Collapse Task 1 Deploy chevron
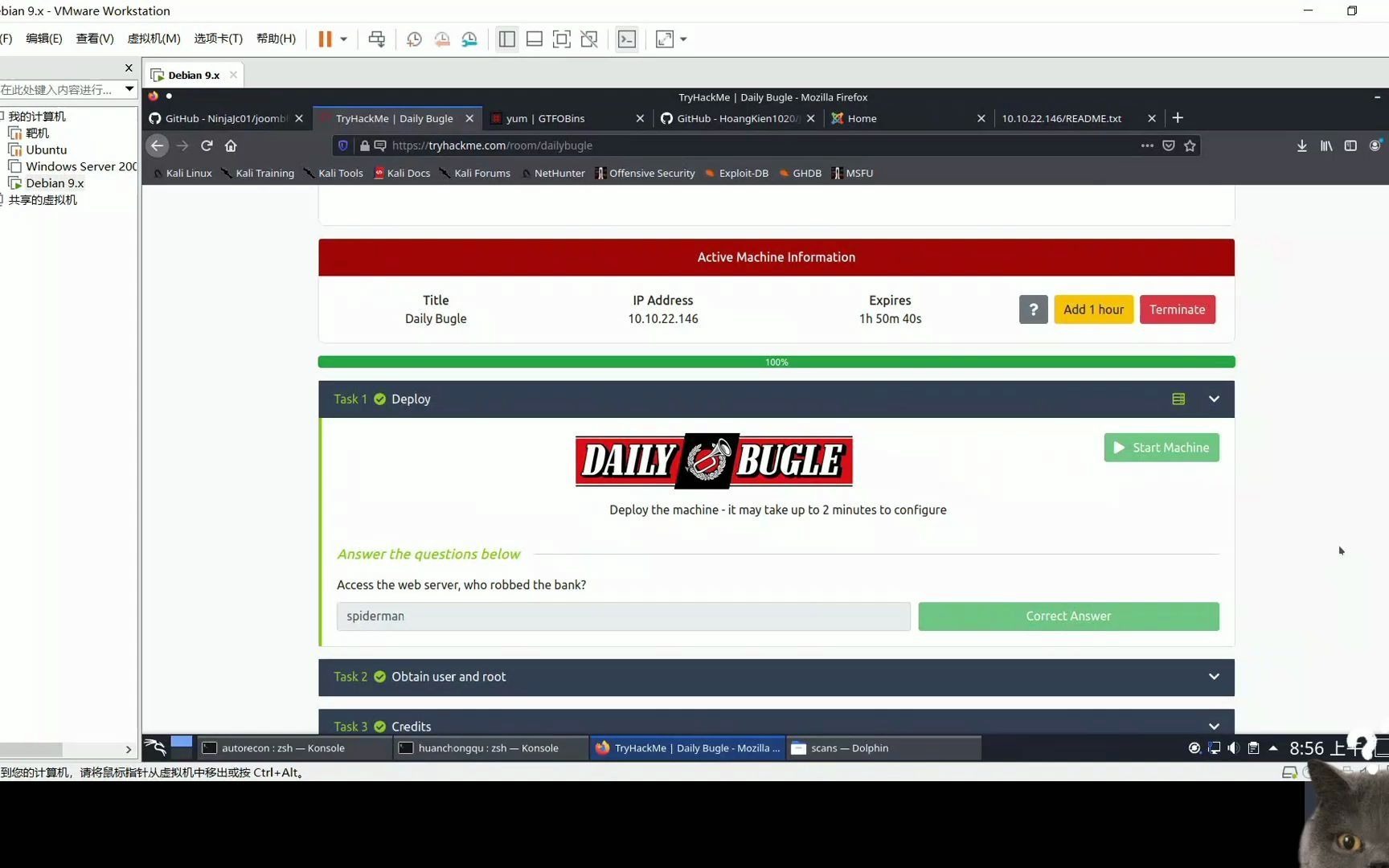This screenshot has width=1389, height=868. 1214,399
